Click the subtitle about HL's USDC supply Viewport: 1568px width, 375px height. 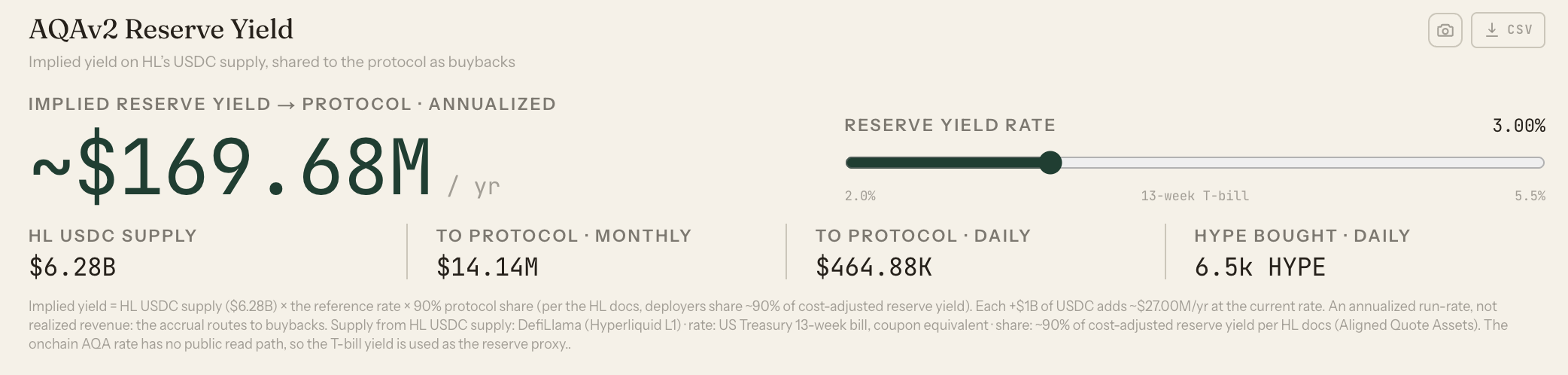point(272,62)
